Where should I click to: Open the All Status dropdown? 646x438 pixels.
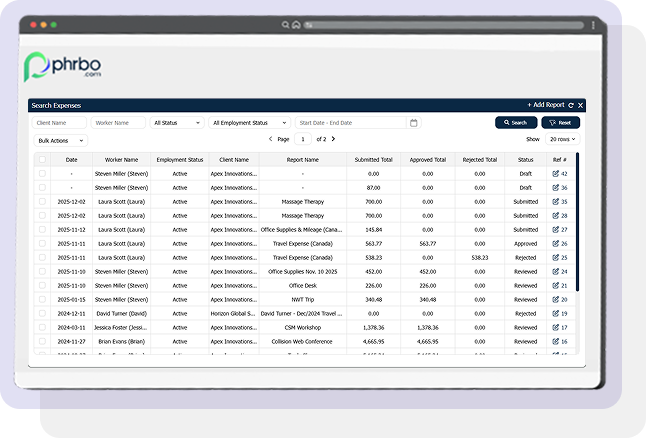click(176, 123)
